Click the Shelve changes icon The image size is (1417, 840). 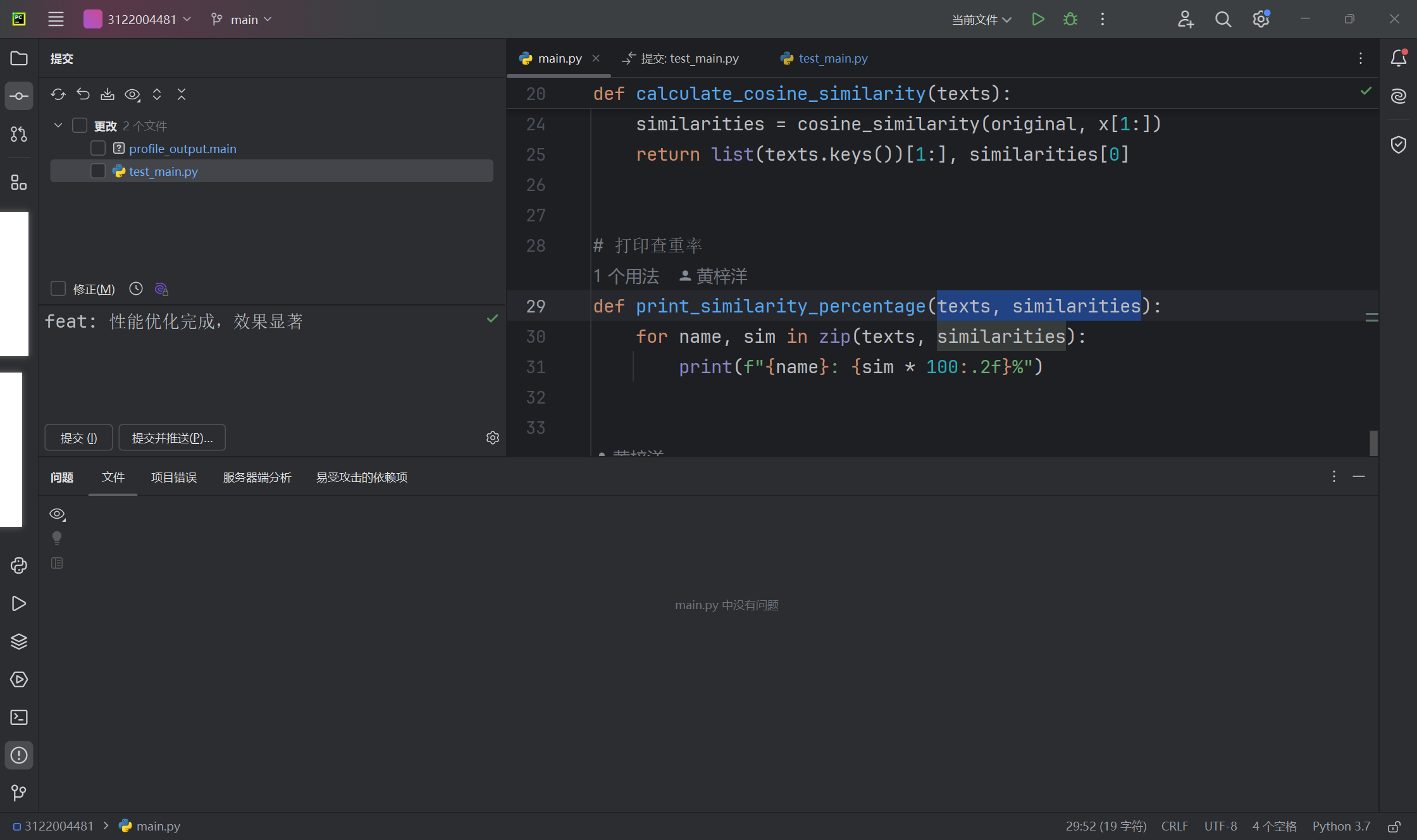[108, 94]
